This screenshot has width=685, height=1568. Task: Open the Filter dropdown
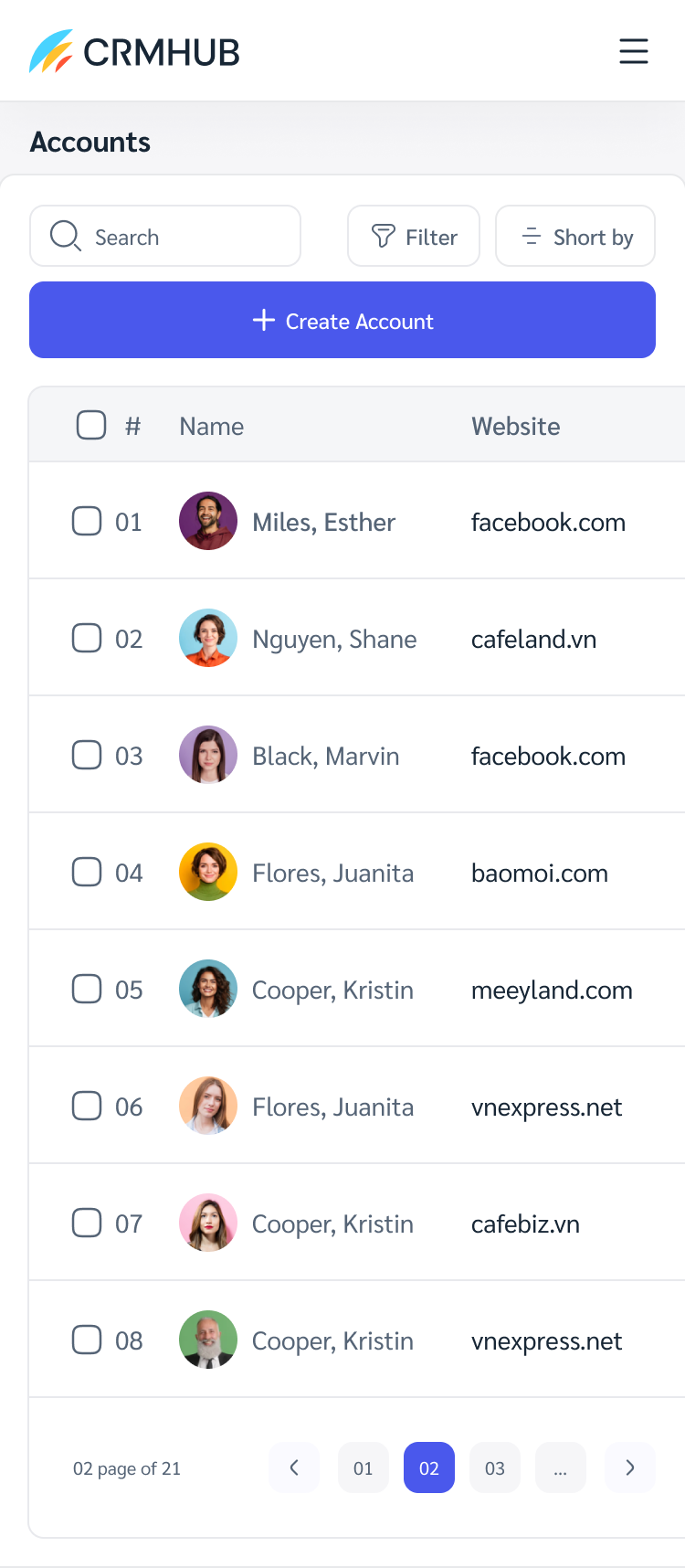click(x=413, y=236)
